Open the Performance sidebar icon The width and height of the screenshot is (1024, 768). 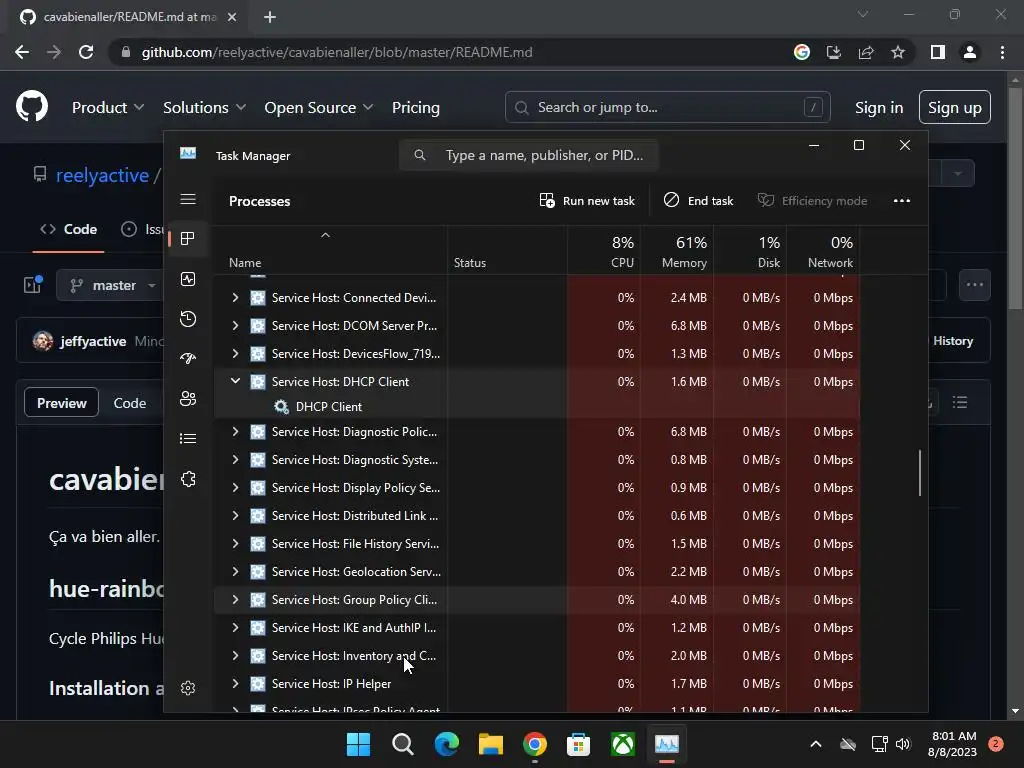click(x=188, y=280)
